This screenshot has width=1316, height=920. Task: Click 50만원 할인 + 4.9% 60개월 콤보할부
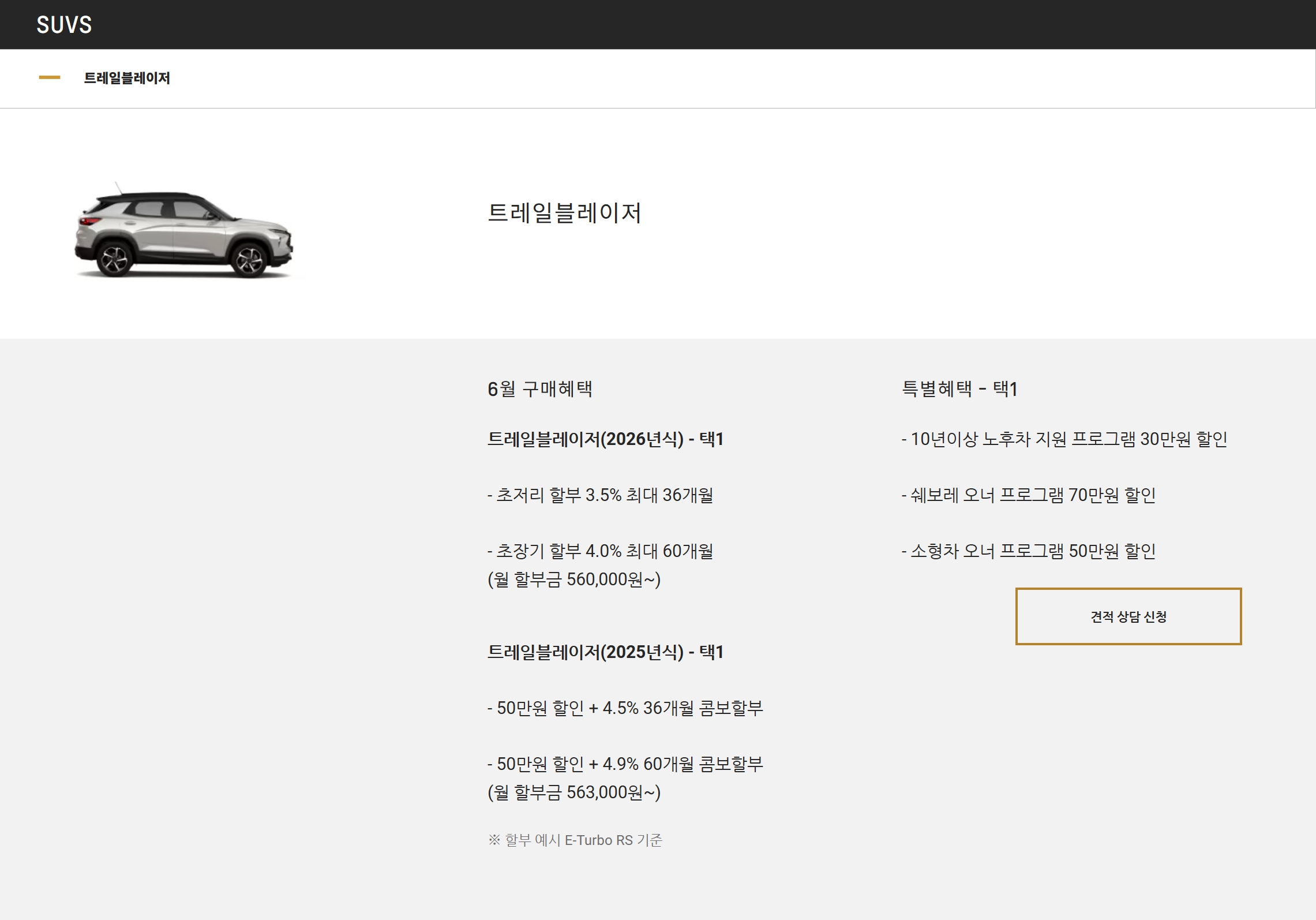point(625,764)
